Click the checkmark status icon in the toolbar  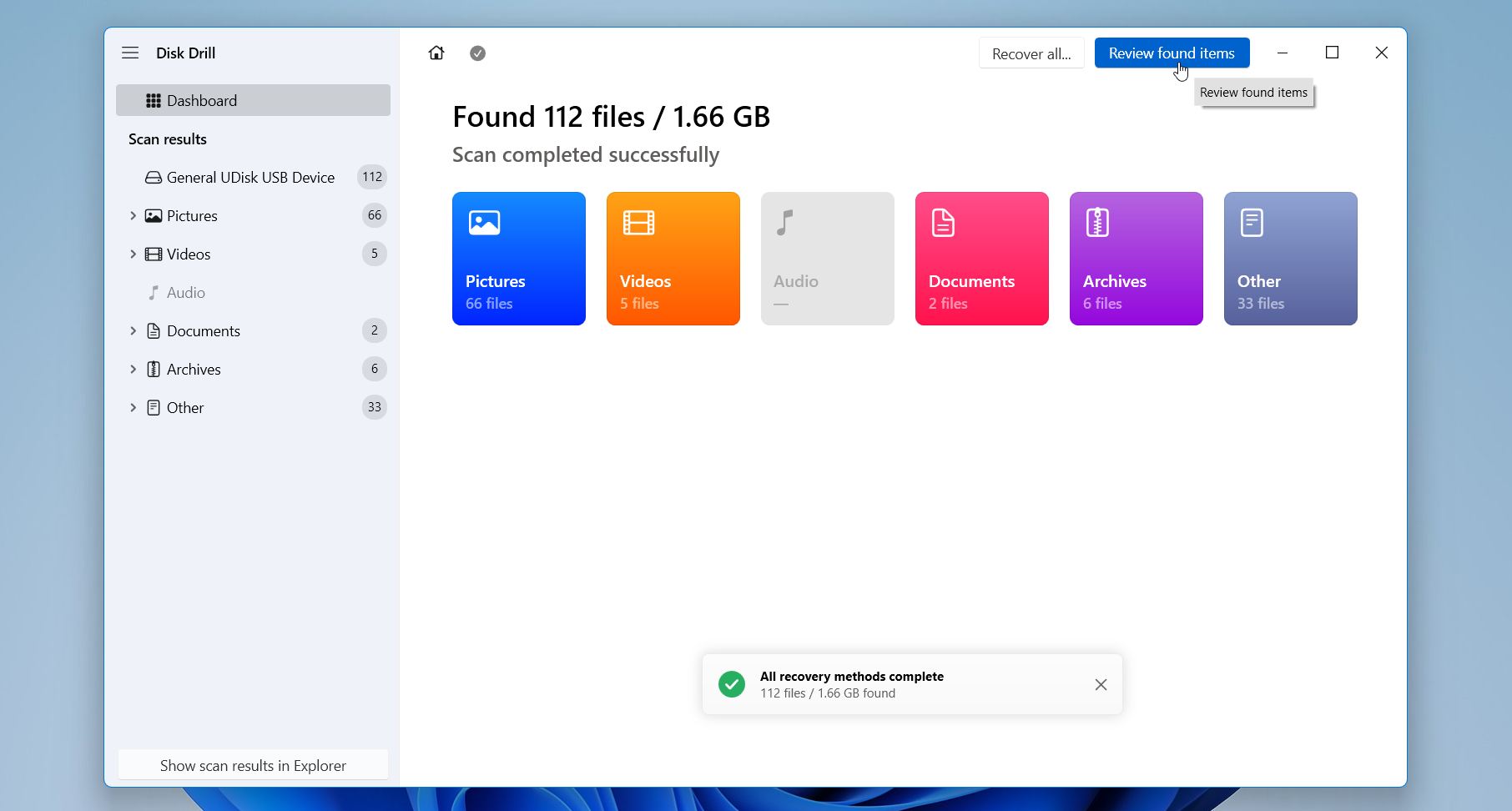477,53
